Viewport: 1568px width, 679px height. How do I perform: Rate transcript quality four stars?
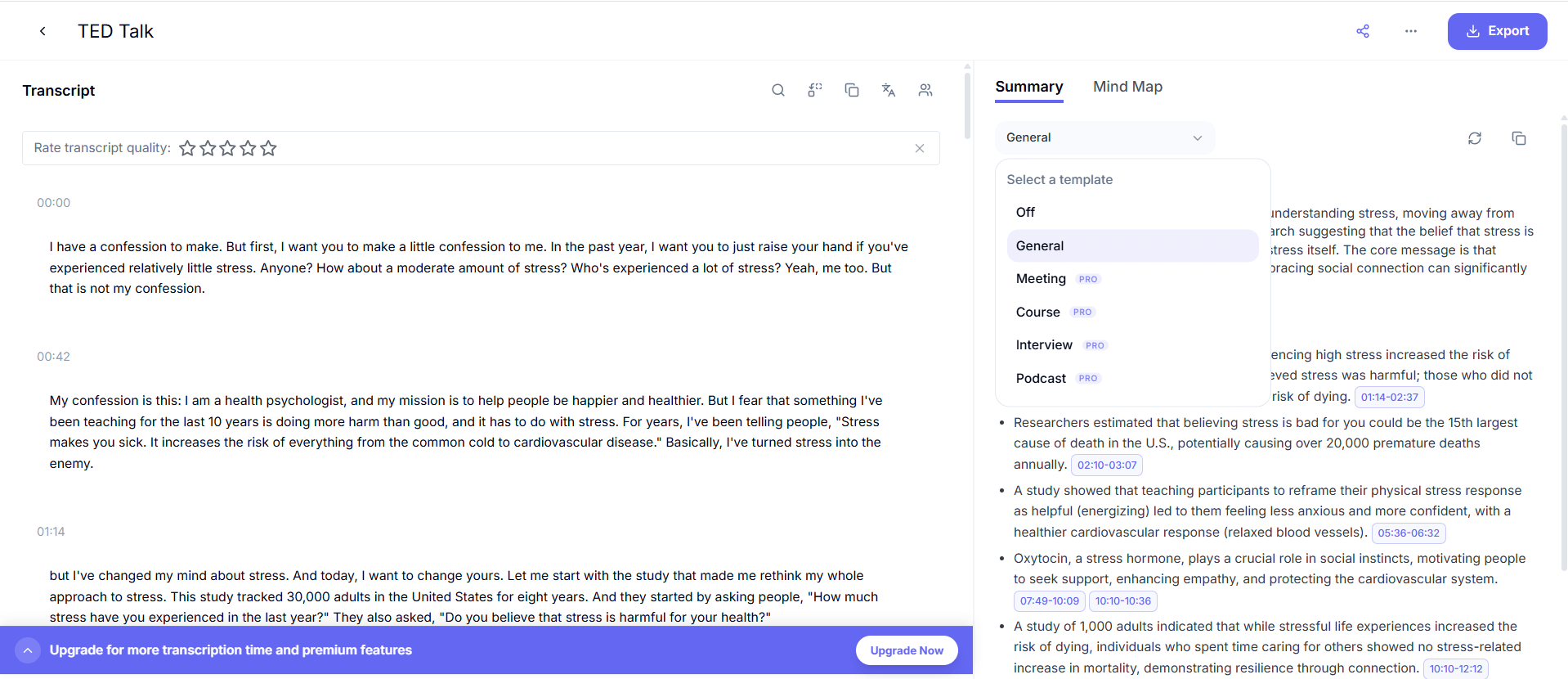pyautogui.click(x=248, y=148)
